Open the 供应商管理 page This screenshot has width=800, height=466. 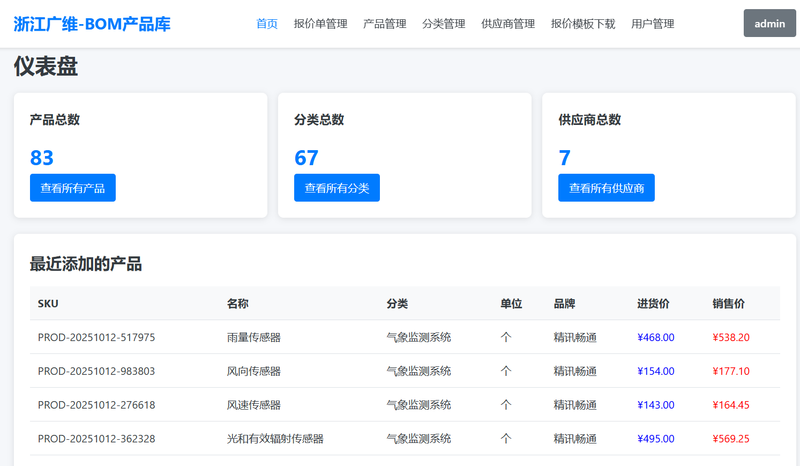(508, 24)
